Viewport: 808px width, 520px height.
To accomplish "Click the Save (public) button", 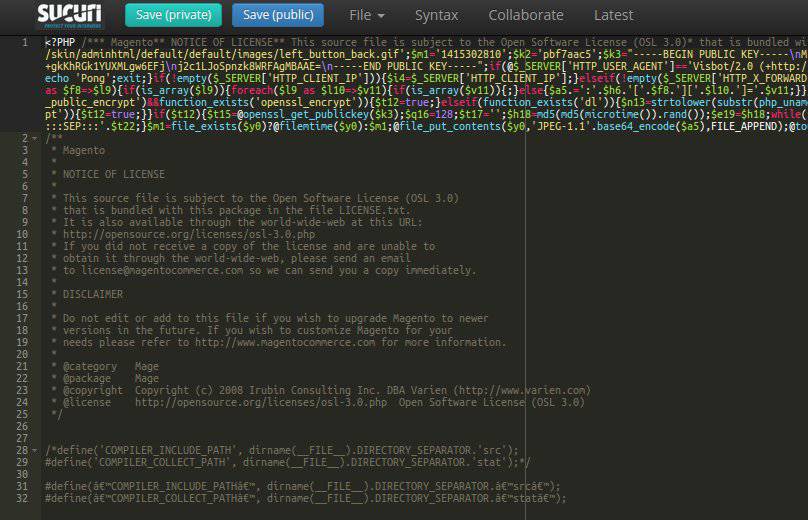I will [x=278, y=15].
